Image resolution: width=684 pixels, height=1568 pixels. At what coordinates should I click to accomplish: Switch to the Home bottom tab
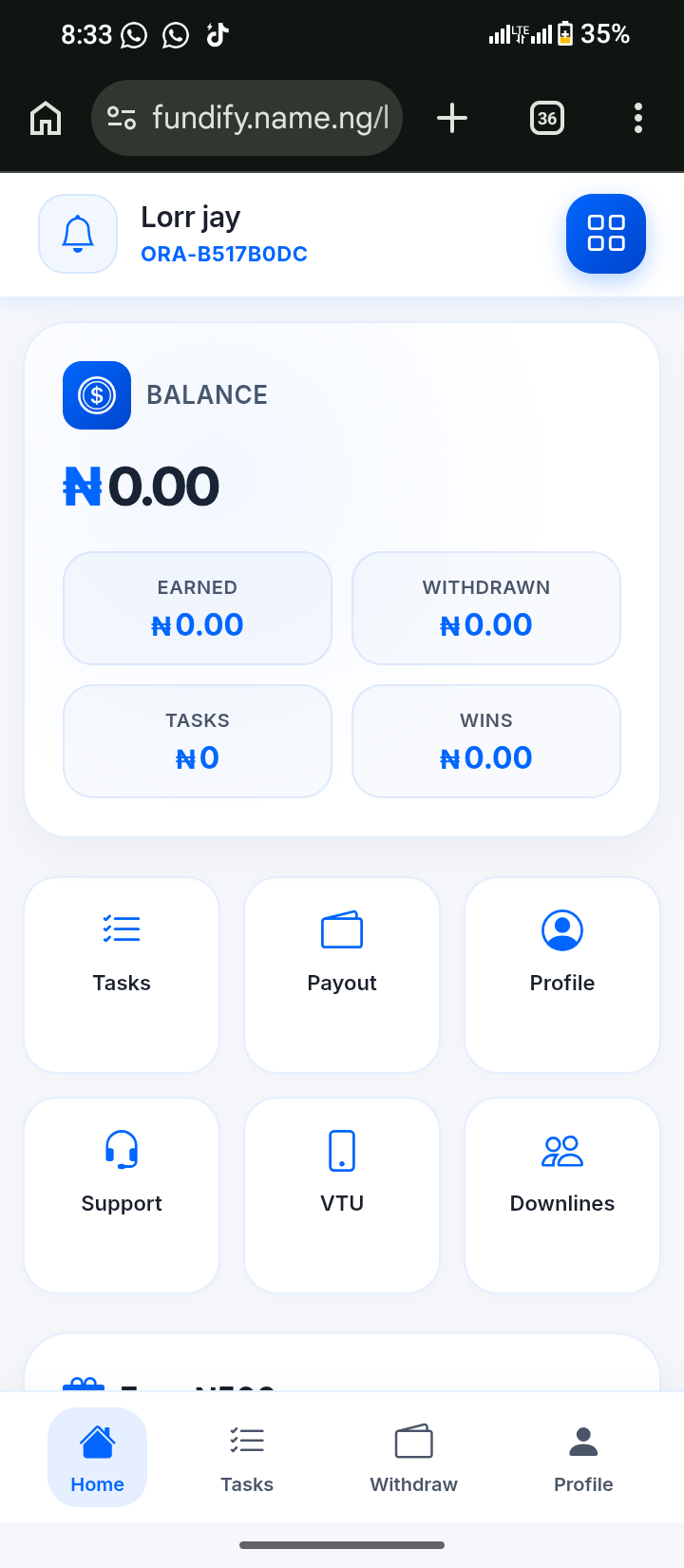pos(97,1457)
